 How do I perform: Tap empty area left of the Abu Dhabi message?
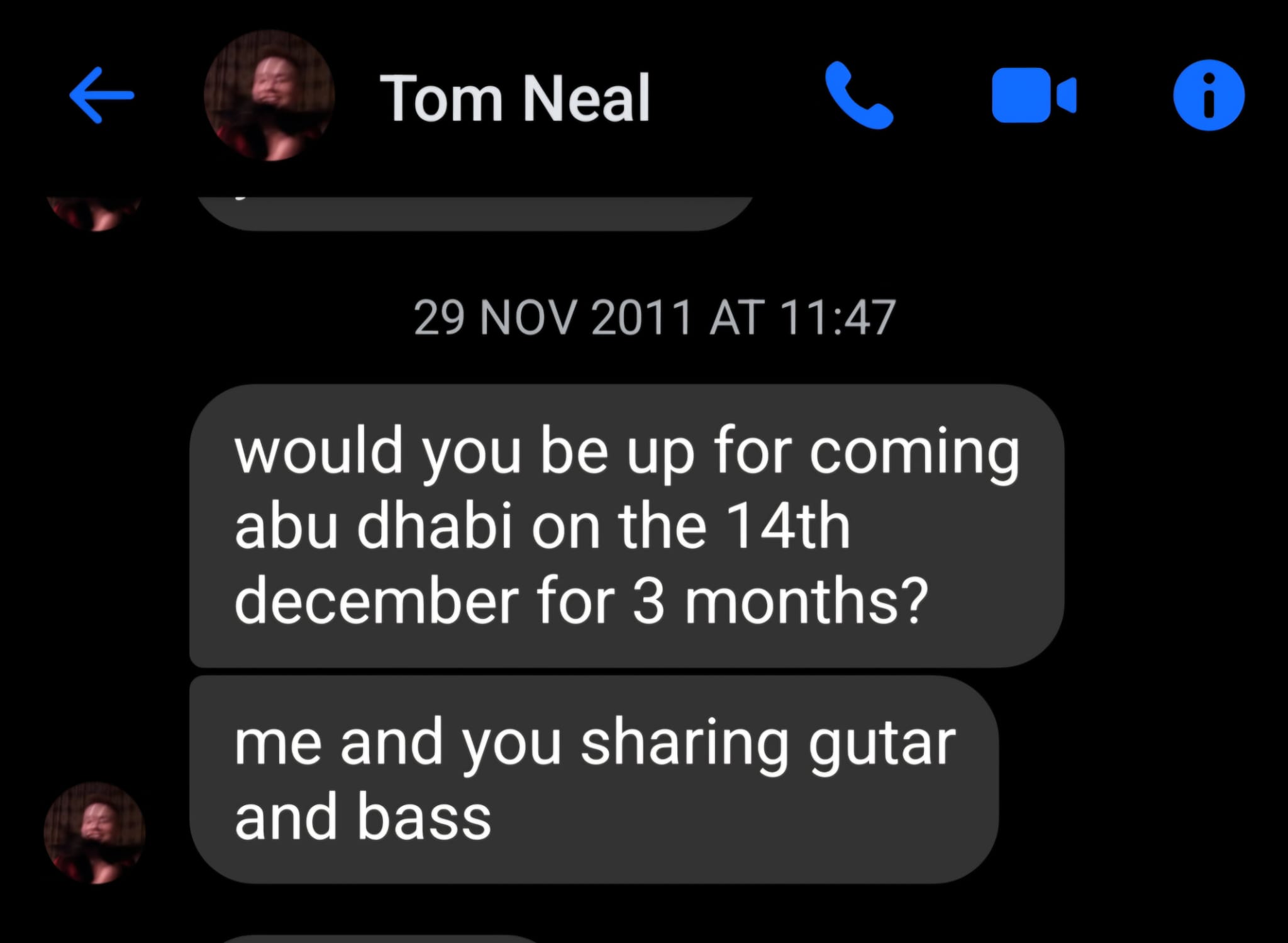[x=94, y=525]
